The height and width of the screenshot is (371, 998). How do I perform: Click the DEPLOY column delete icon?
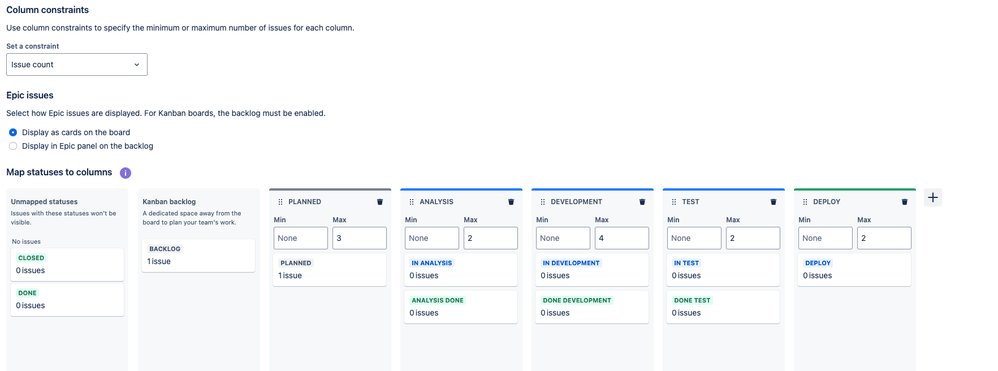[904, 202]
